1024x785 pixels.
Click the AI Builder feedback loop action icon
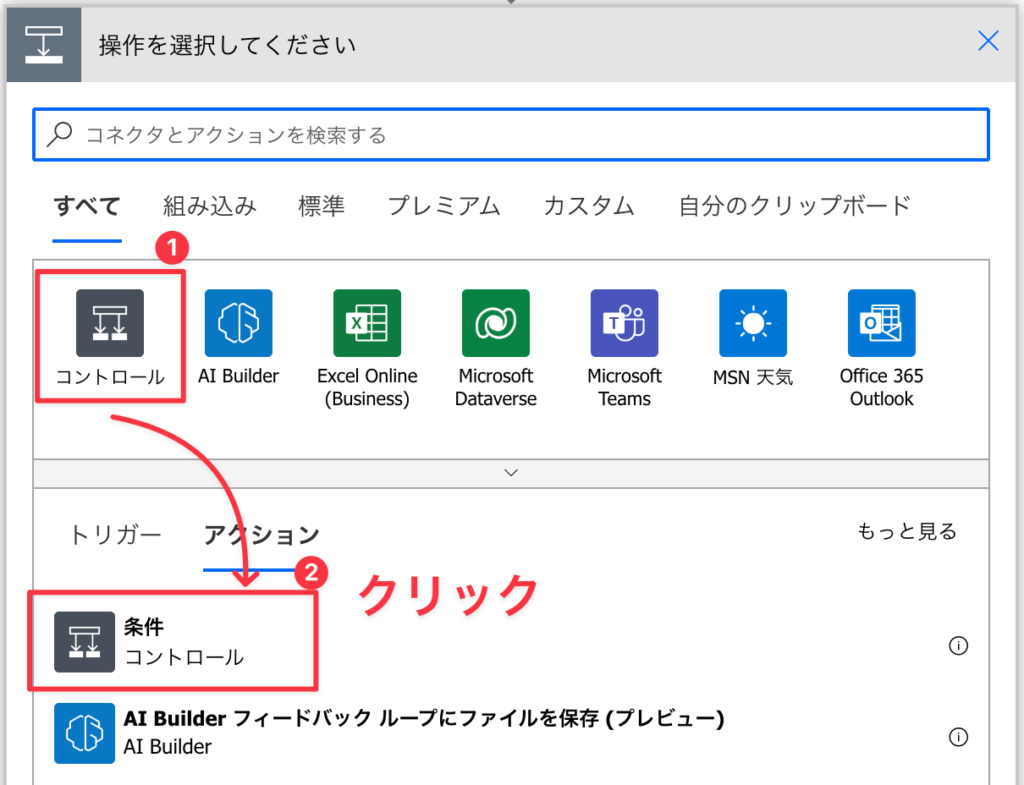pyautogui.click(x=84, y=733)
